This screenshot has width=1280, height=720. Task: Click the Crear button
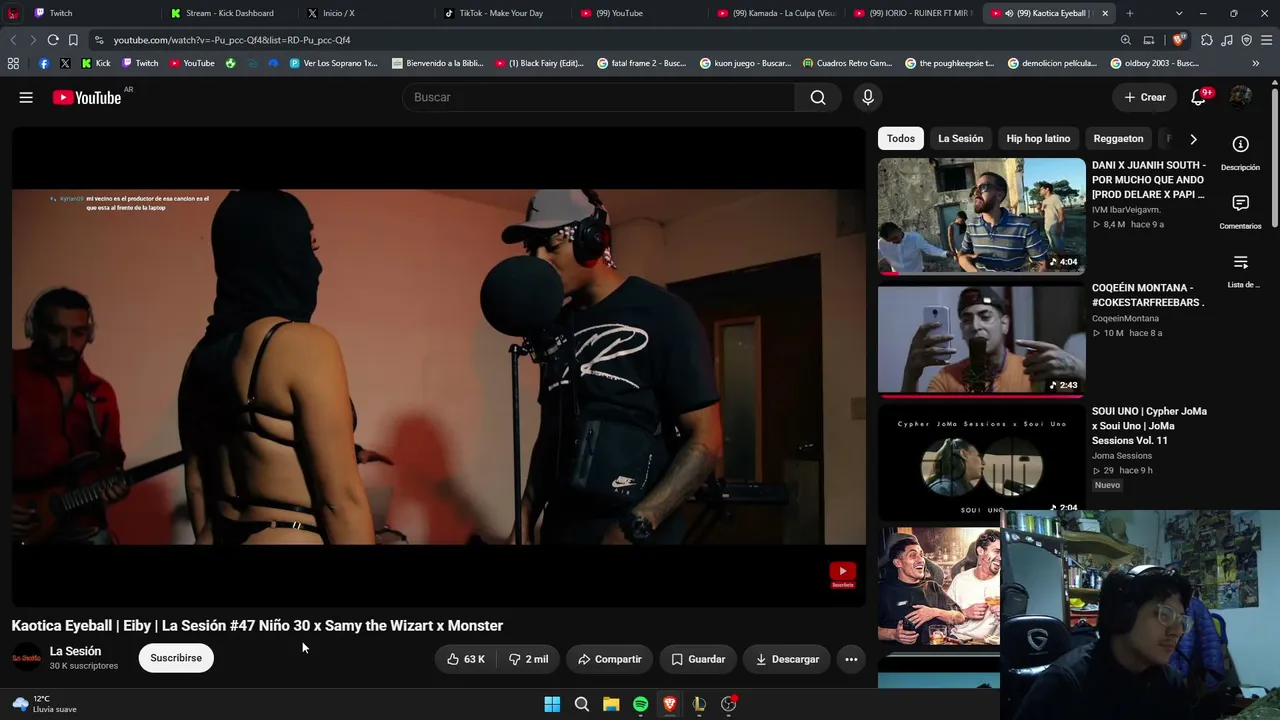click(1144, 97)
